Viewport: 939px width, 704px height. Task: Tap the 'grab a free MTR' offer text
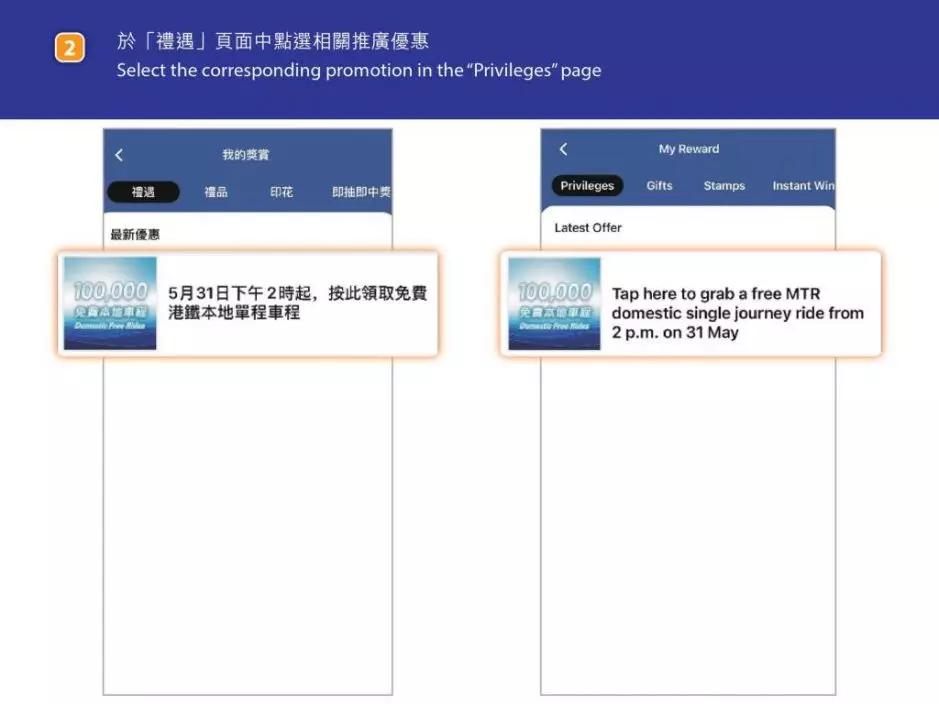click(x=737, y=313)
